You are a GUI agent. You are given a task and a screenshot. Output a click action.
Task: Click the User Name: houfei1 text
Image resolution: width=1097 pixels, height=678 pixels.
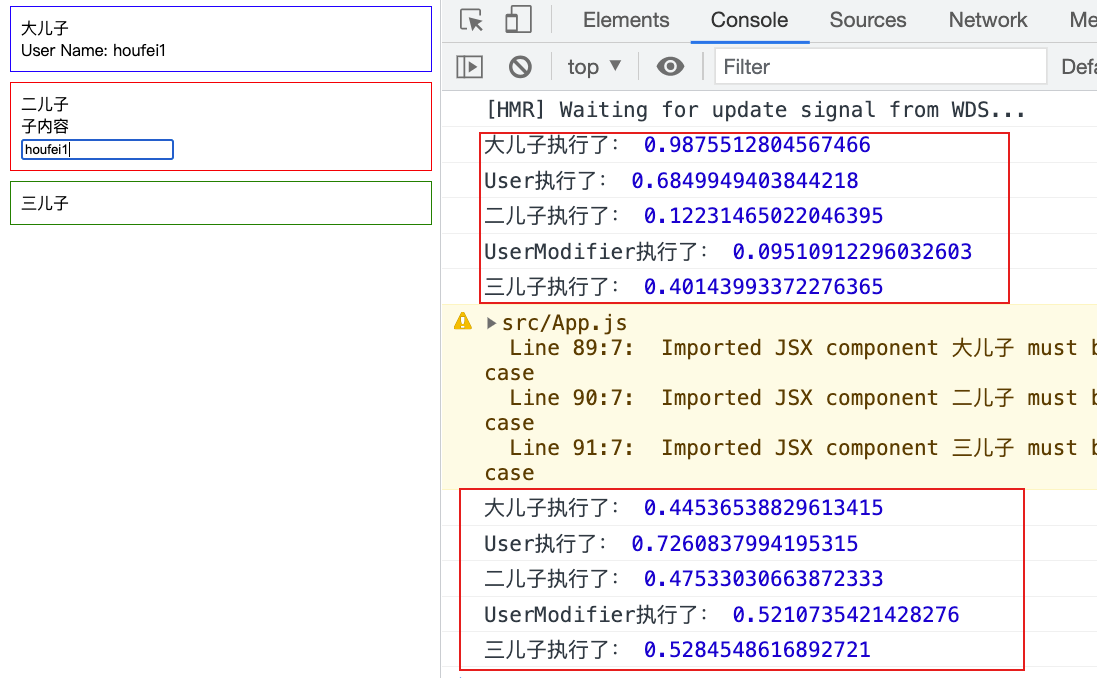pyautogui.click(x=92, y=50)
